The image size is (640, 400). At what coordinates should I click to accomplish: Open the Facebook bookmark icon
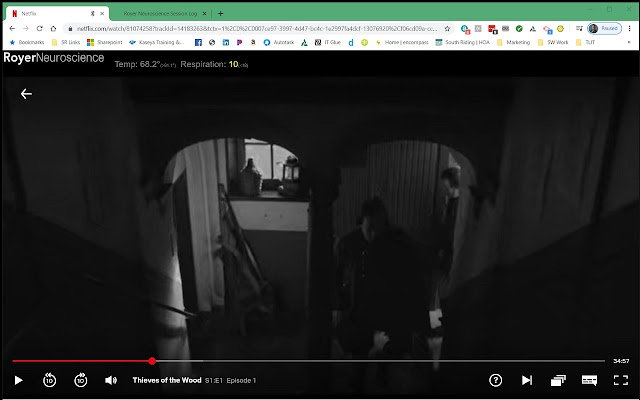coord(198,42)
